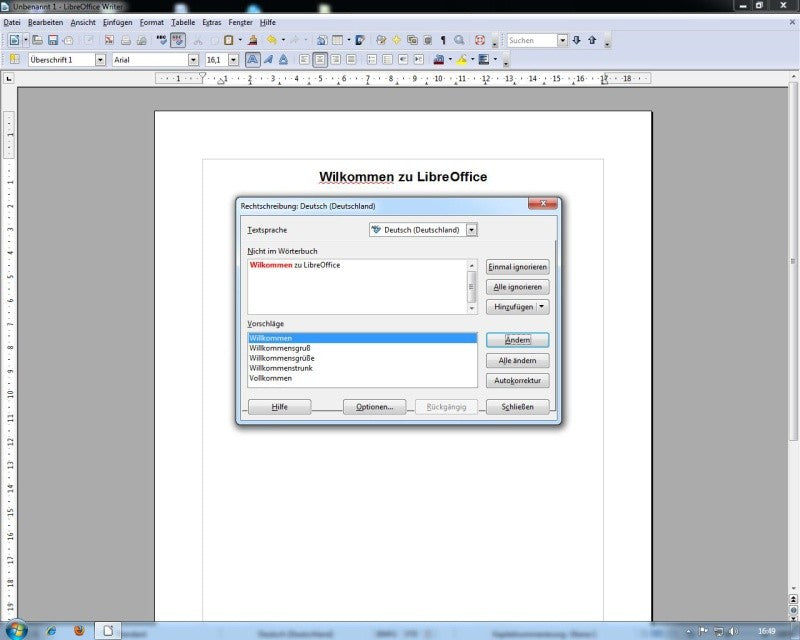
Task: Click Einmal ignorieren button
Action: click(x=517, y=266)
